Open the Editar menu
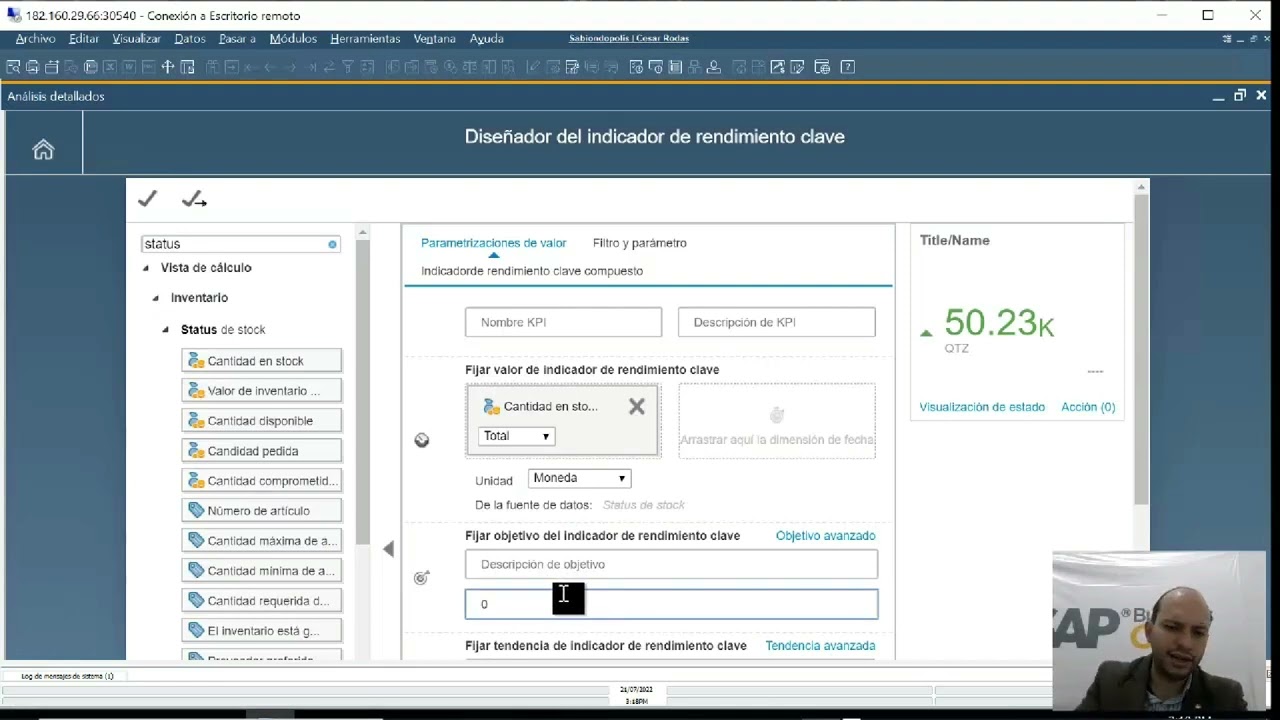Image resolution: width=1280 pixels, height=720 pixels. tap(84, 38)
